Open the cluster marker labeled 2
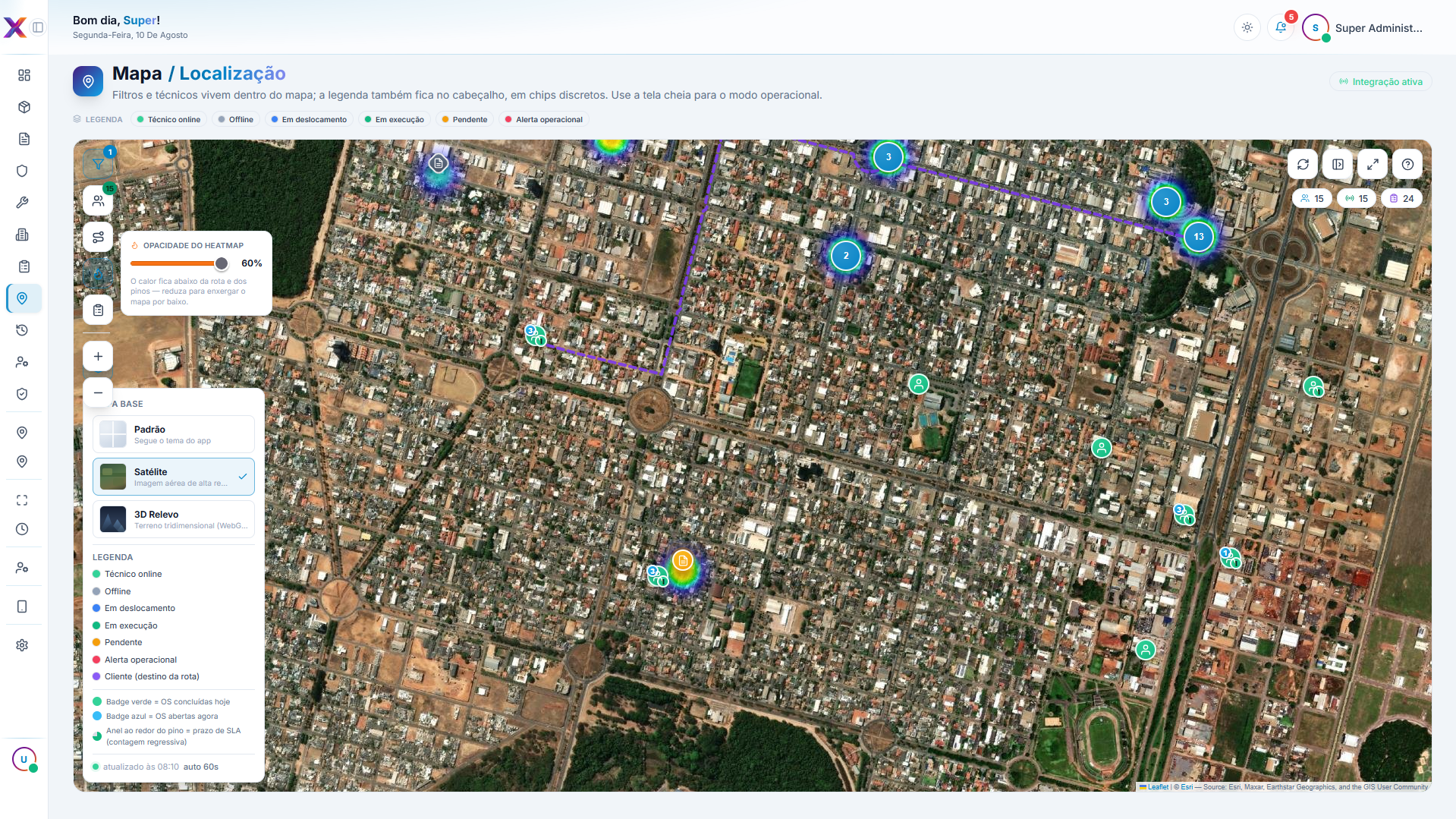The width and height of the screenshot is (1456, 819). [846, 256]
